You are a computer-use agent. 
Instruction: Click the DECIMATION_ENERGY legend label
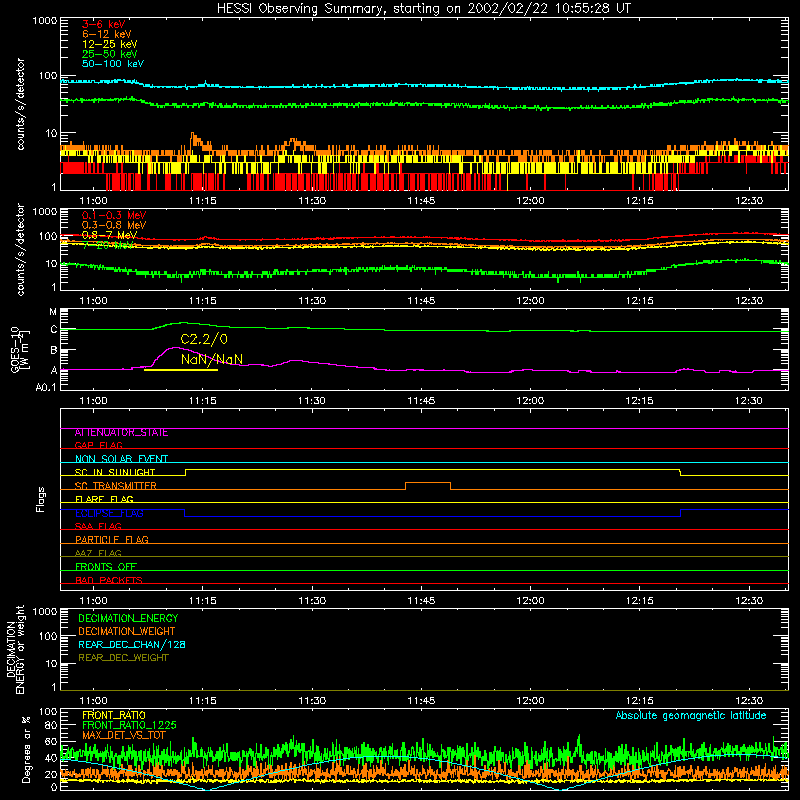point(128,618)
